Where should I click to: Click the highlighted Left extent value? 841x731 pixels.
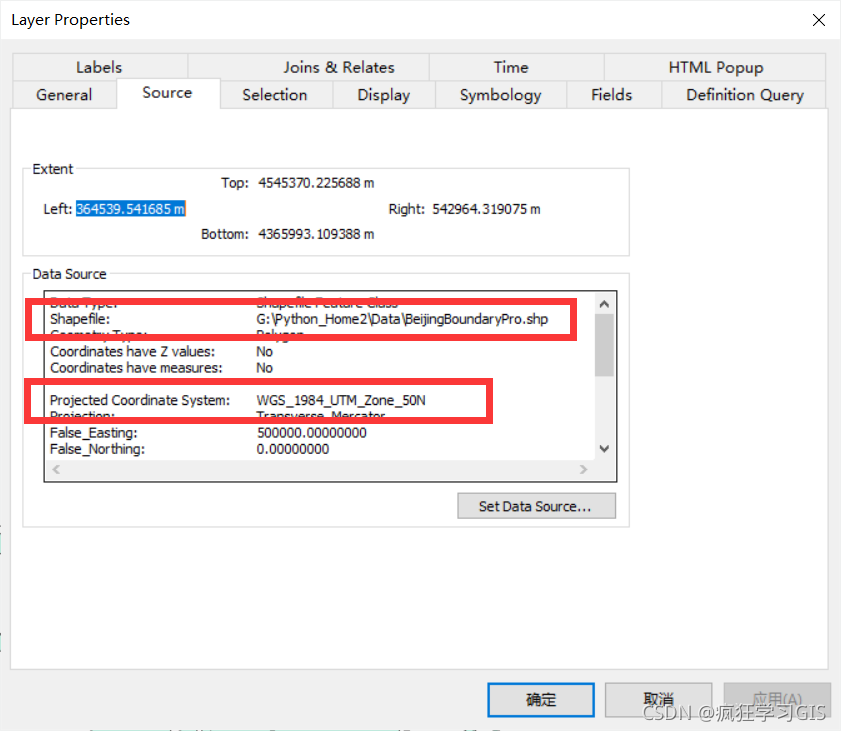click(130, 209)
